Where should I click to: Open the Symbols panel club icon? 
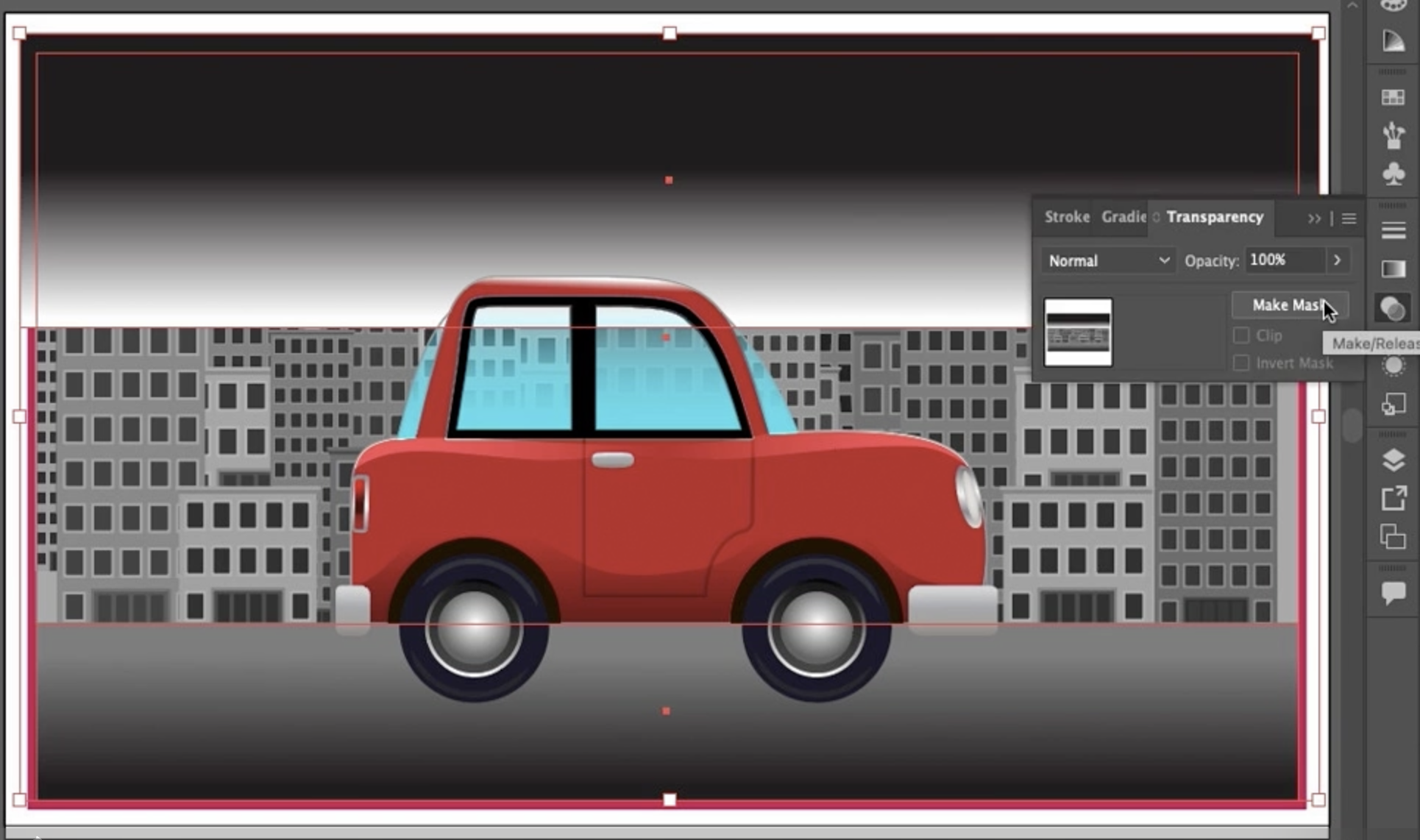click(1393, 174)
